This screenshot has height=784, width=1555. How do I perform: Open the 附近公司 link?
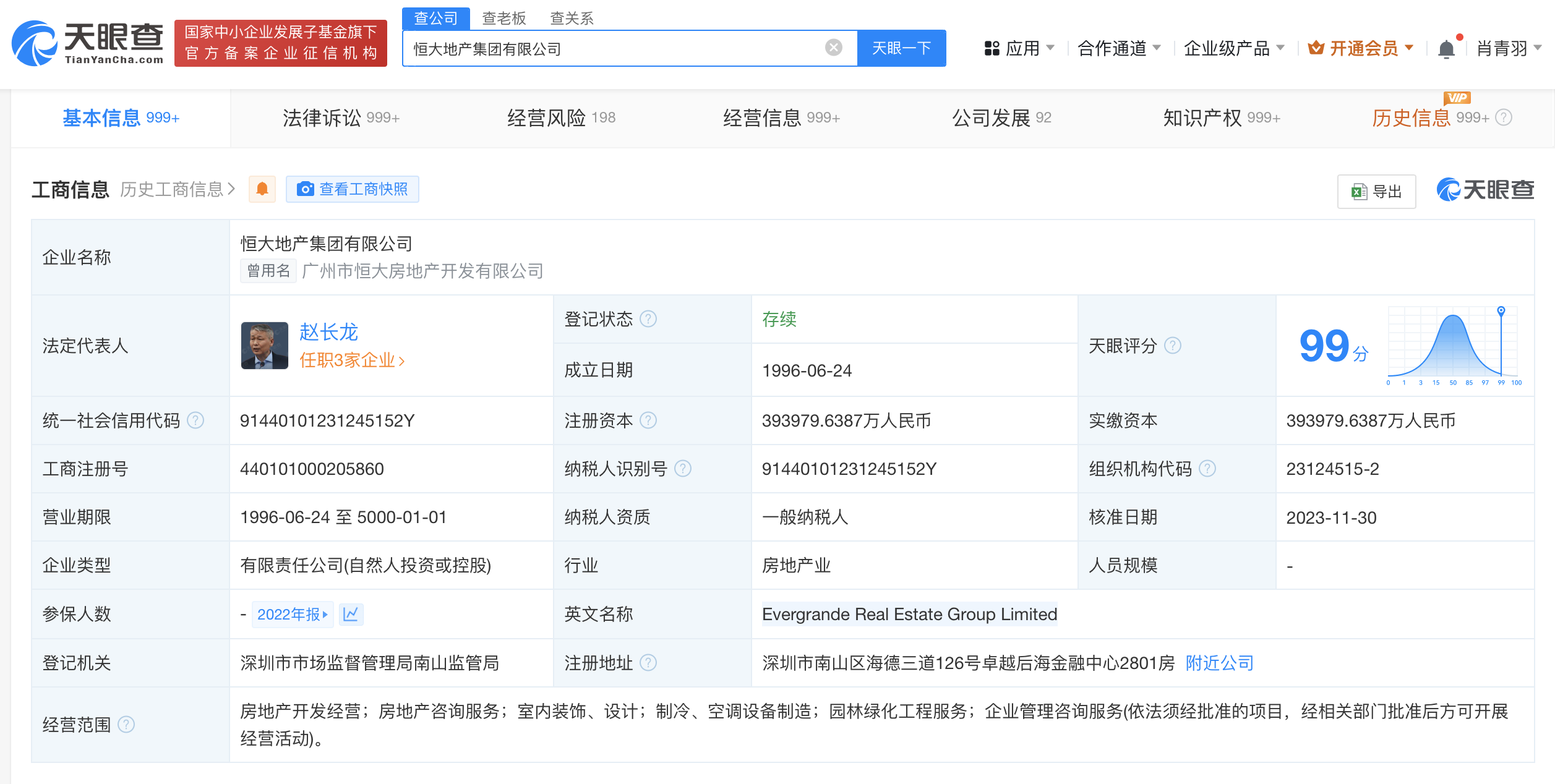pos(1218,663)
